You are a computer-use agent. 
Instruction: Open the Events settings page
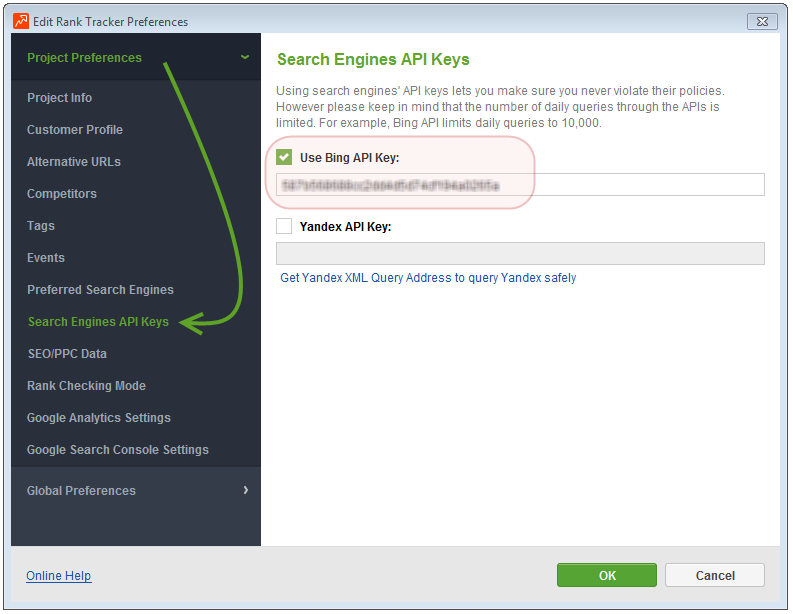(x=46, y=257)
